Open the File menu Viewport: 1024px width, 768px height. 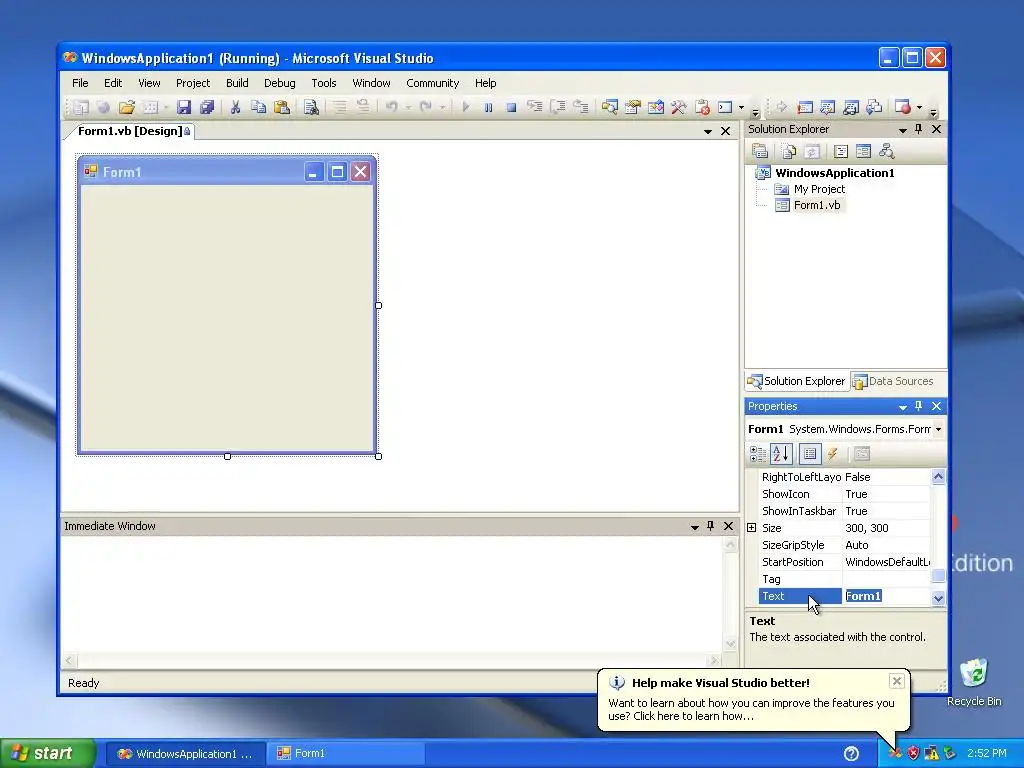(80, 83)
